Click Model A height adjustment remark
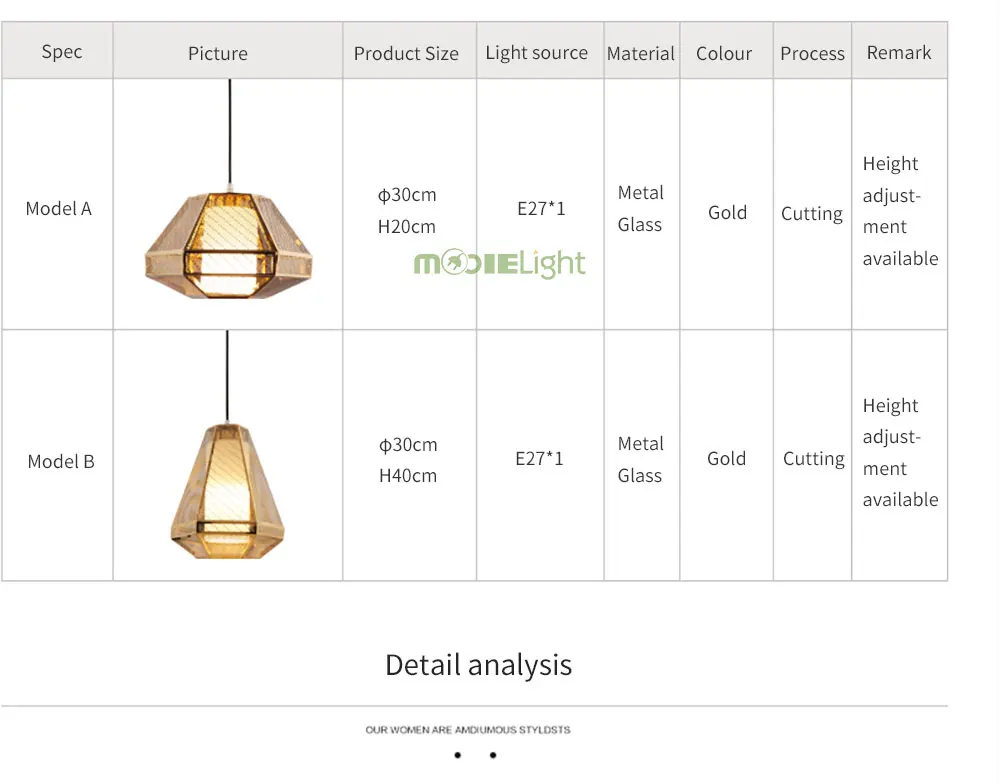 (900, 211)
